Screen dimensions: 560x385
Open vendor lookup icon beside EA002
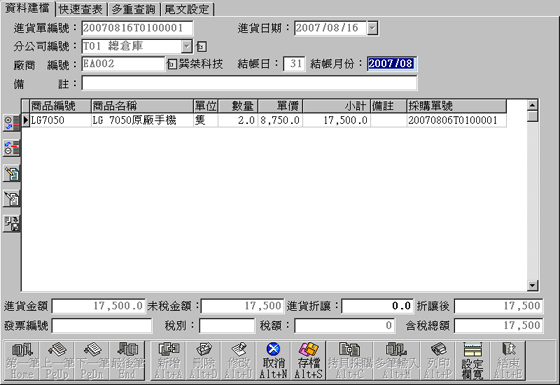point(172,64)
